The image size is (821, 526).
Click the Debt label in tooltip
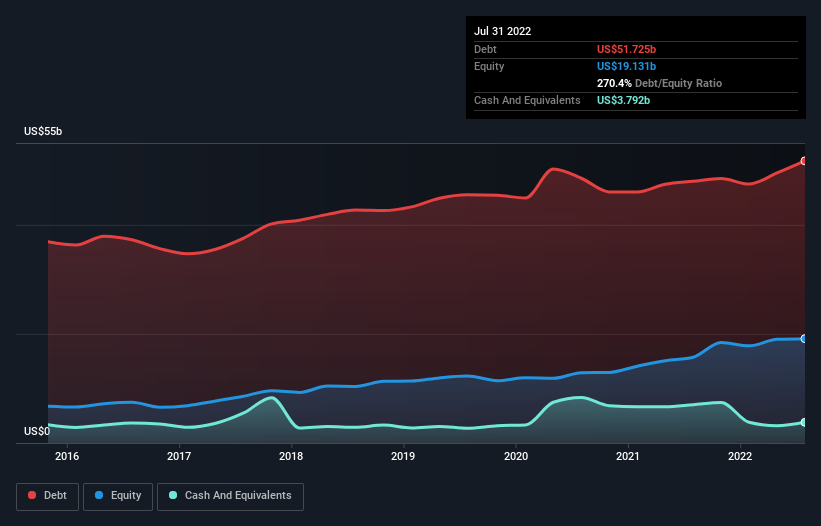[x=485, y=49]
